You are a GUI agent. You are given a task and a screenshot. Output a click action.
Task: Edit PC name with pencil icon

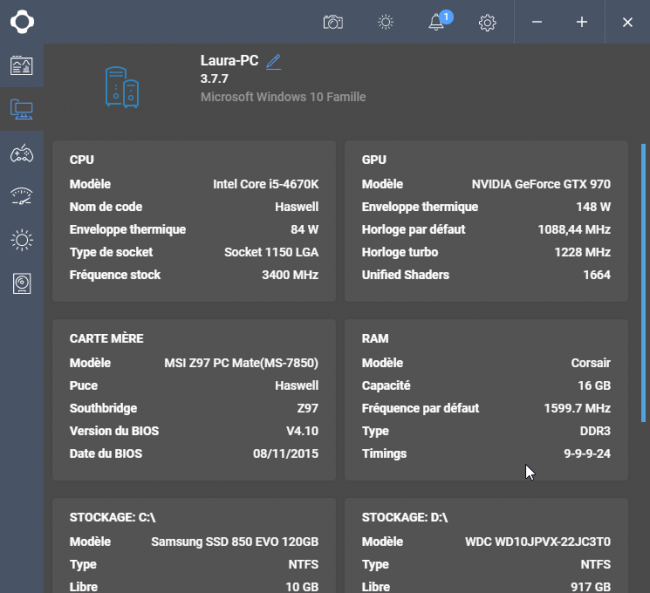tap(273, 62)
